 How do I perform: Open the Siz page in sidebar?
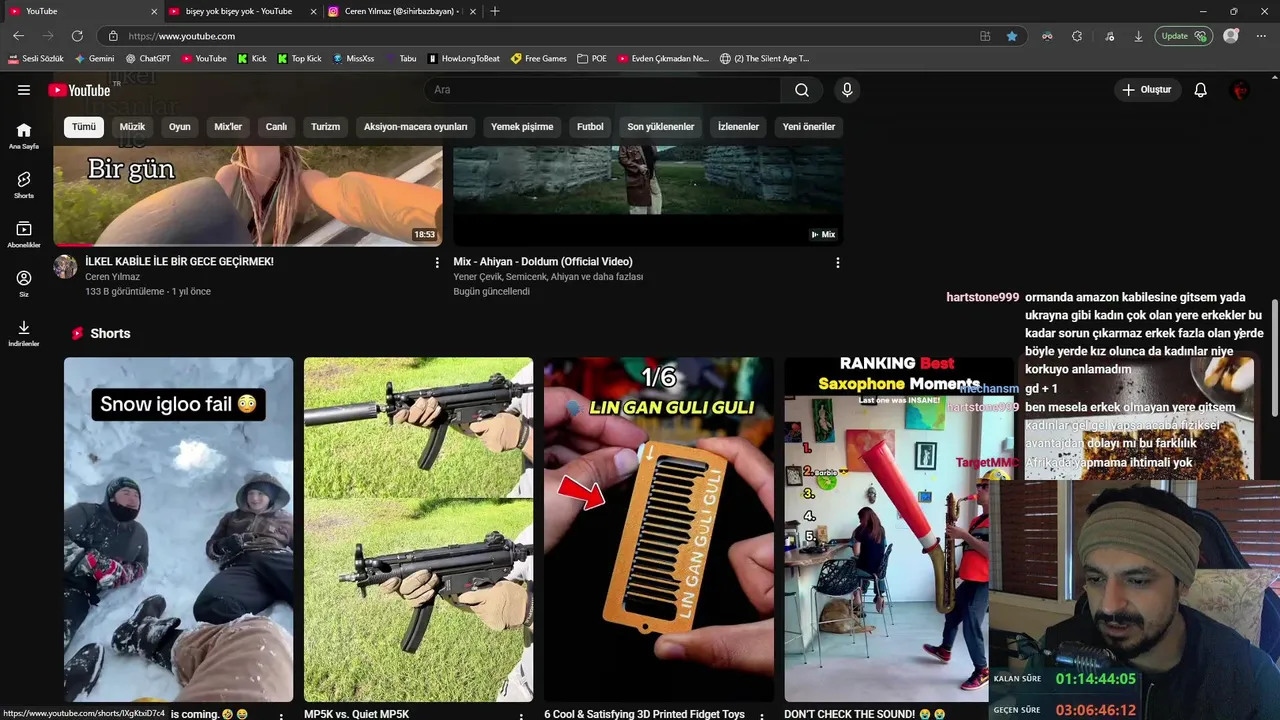24,283
